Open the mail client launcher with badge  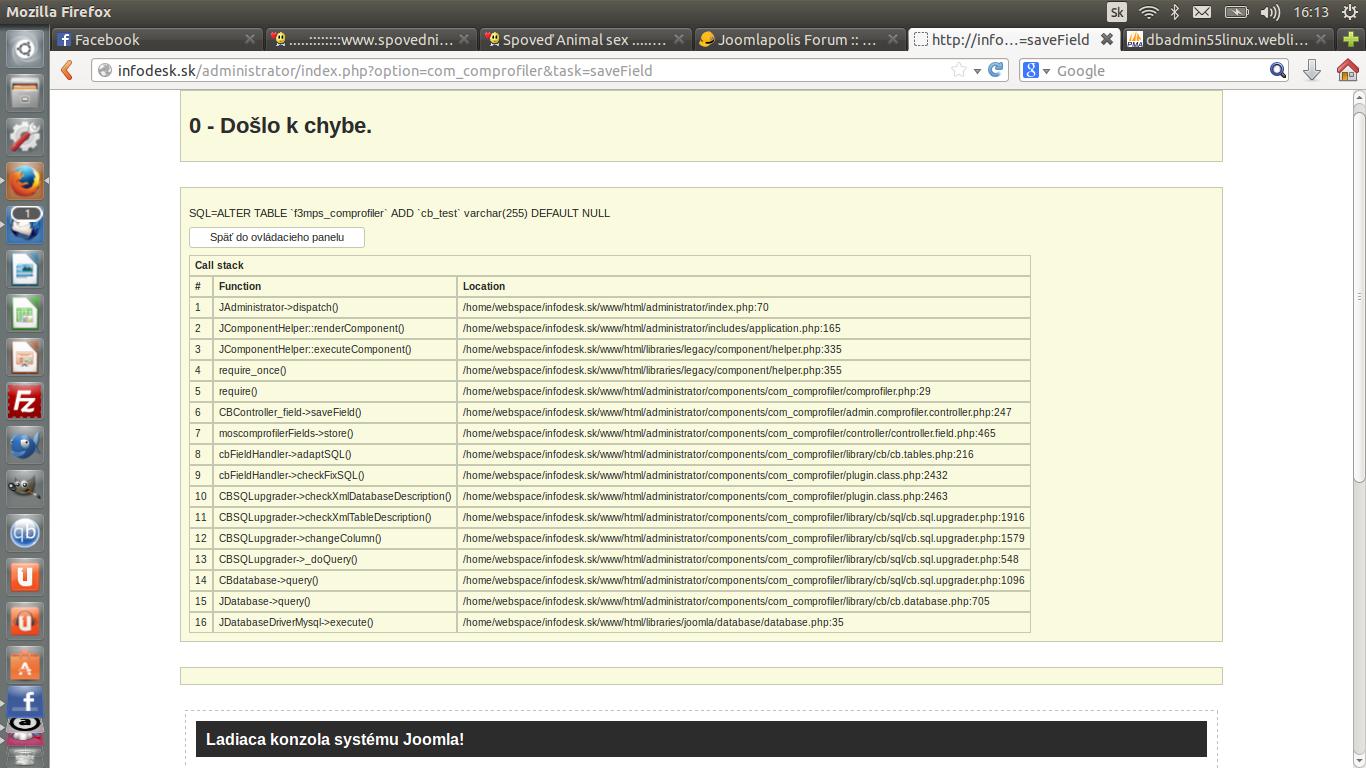pyautogui.click(x=25, y=226)
